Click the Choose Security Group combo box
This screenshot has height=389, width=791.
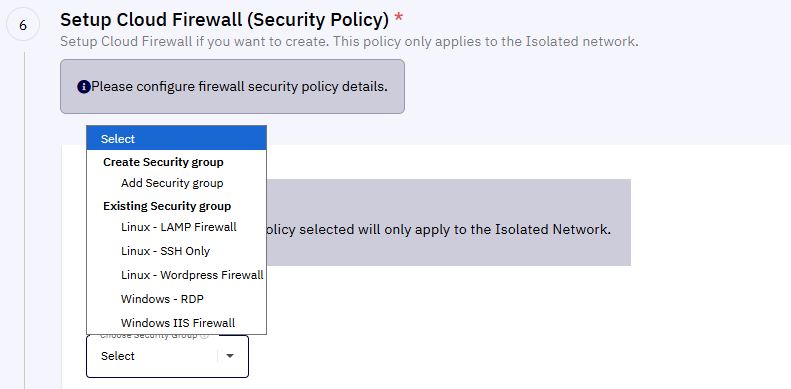pos(167,356)
